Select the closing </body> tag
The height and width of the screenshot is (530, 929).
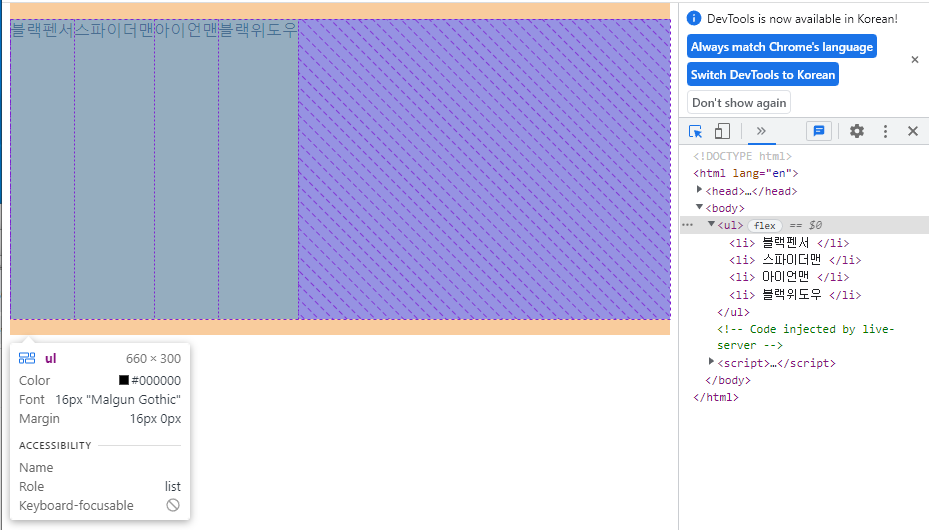728,380
